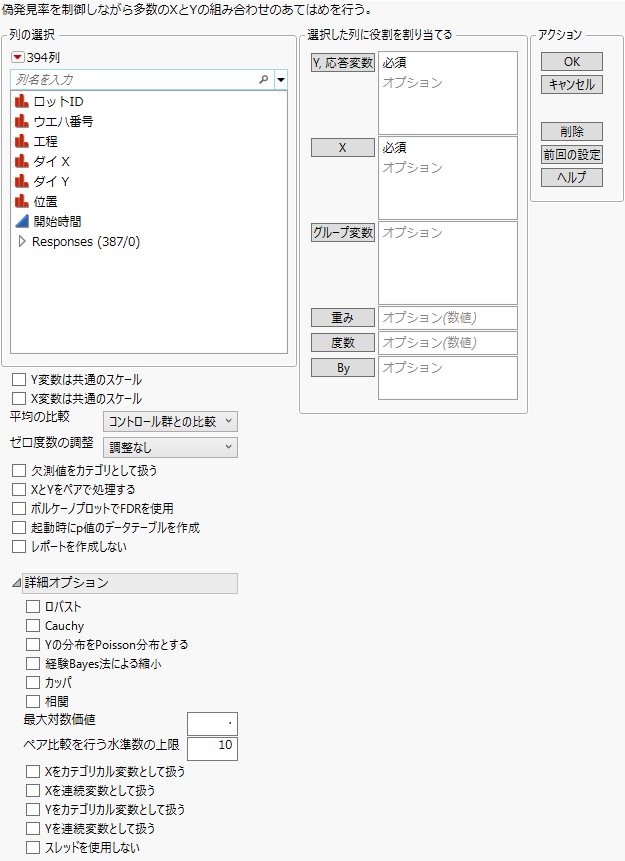
Task: Click the By role list box
Action: [448, 378]
